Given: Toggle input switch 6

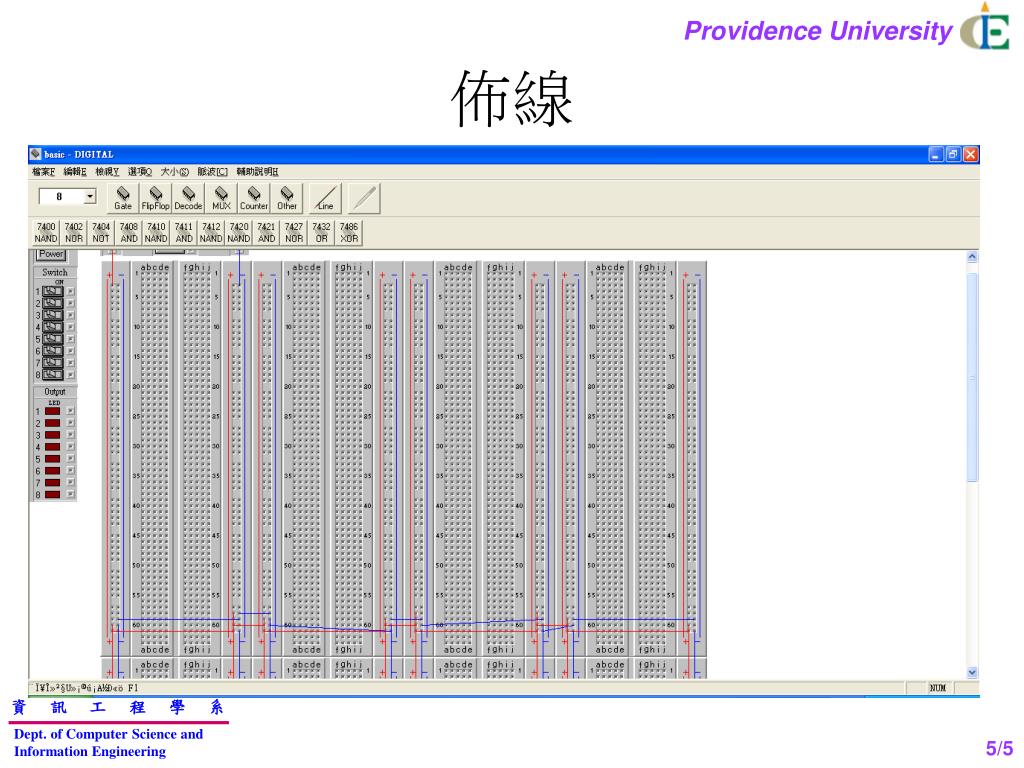Looking at the screenshot, I should pyautogui.click(x=53, y=351).
